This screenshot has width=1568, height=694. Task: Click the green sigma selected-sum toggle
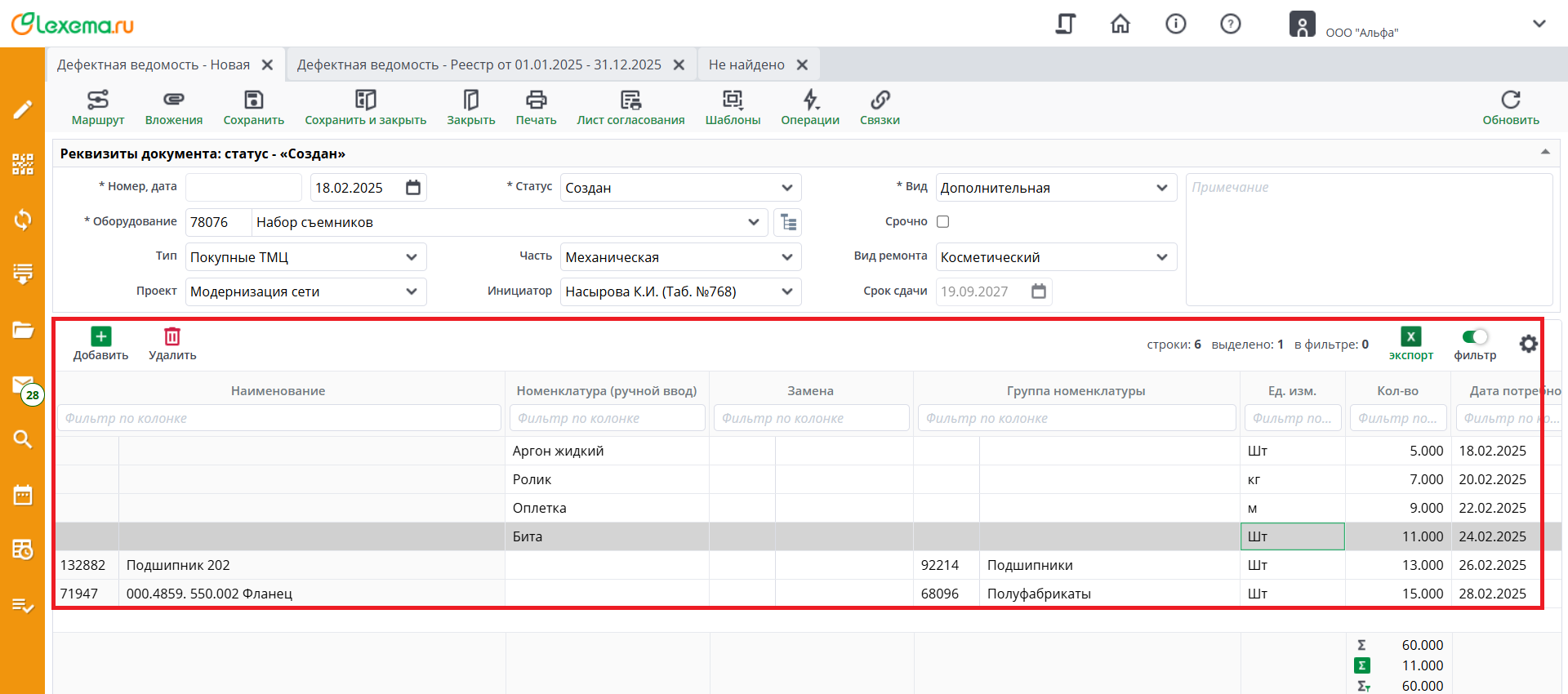click(x=1362, y=665)
